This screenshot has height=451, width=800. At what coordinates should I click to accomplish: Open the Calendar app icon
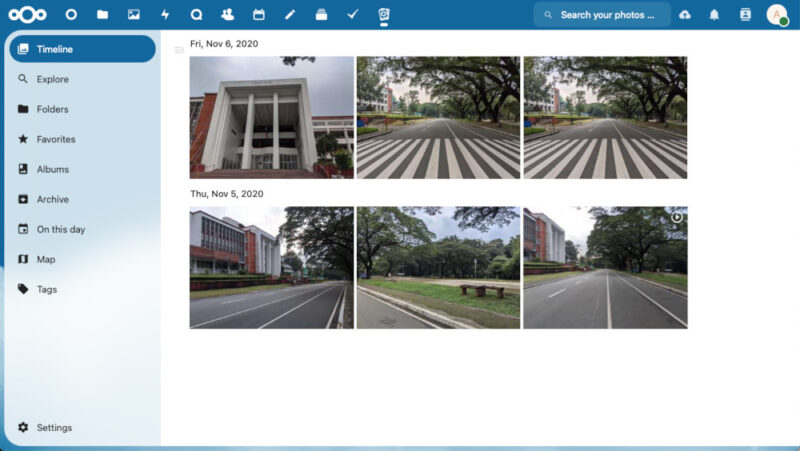259,15
